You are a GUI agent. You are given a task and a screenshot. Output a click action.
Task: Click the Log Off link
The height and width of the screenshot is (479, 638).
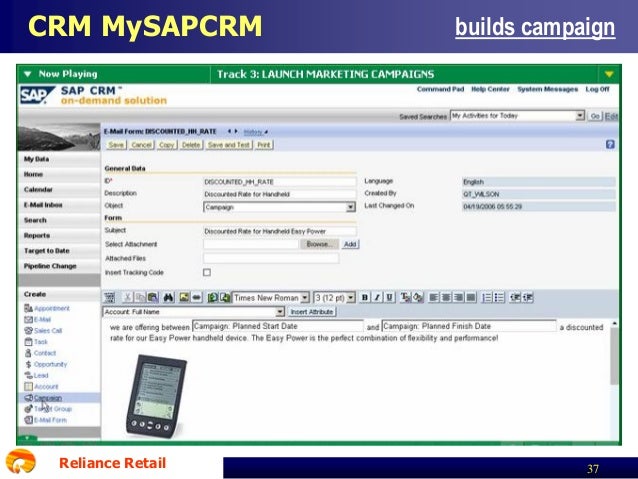[x=598, y=89]
